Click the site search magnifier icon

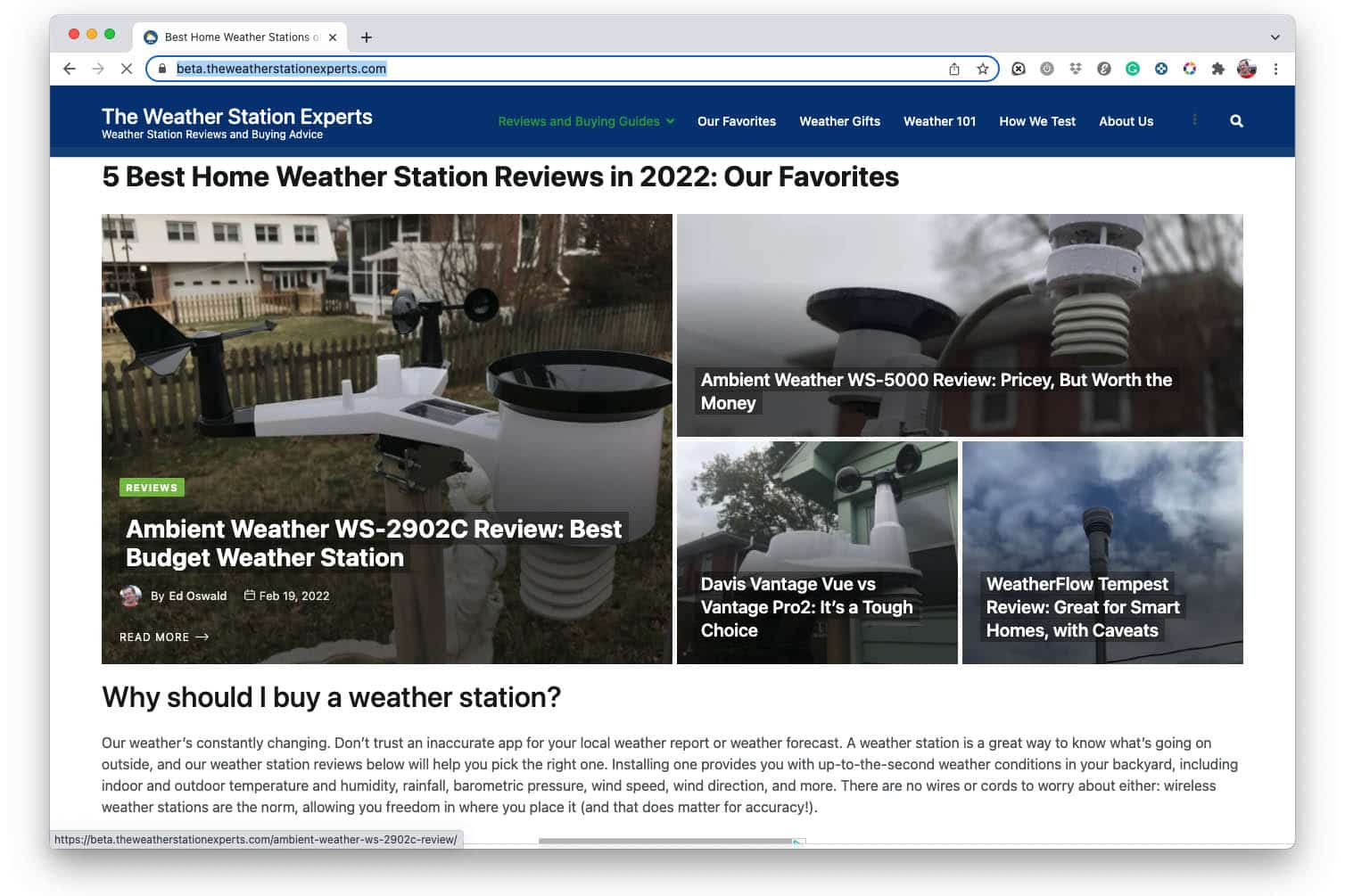coord(1236,121)
